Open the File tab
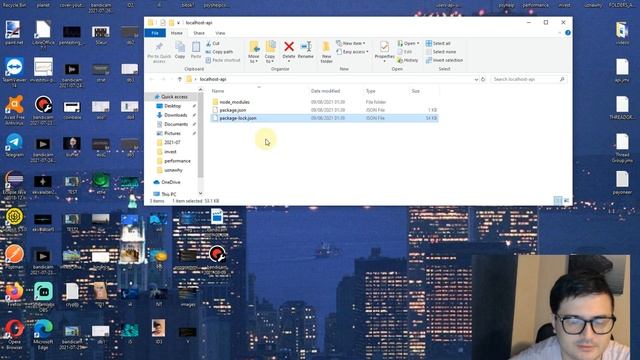Screen dimensions: 640x360 155,33
